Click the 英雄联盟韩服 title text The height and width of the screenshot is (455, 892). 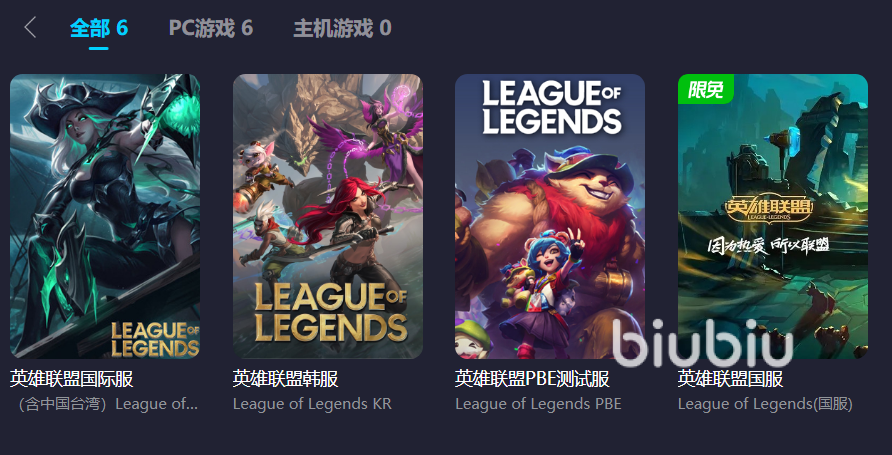click(286, 379)
